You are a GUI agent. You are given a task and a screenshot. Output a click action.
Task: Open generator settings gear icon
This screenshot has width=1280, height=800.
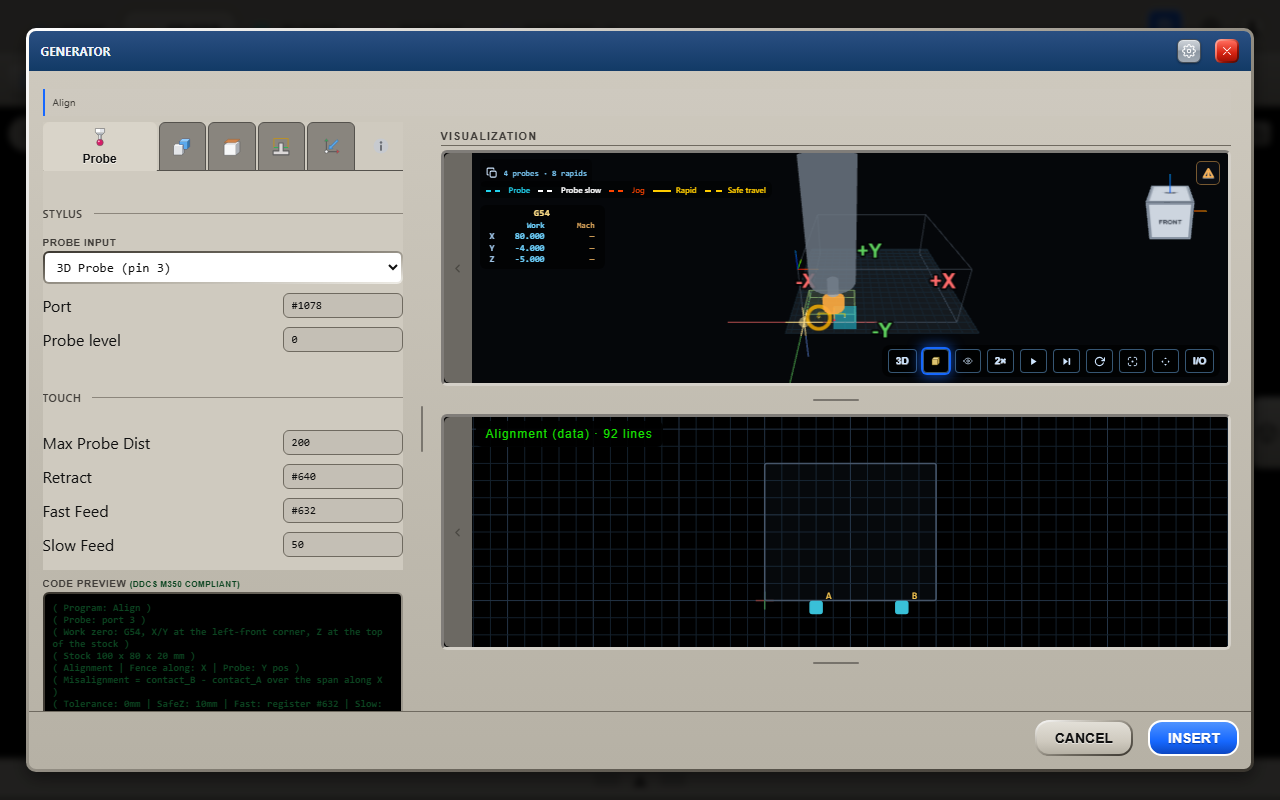(x=1189, y=51)
